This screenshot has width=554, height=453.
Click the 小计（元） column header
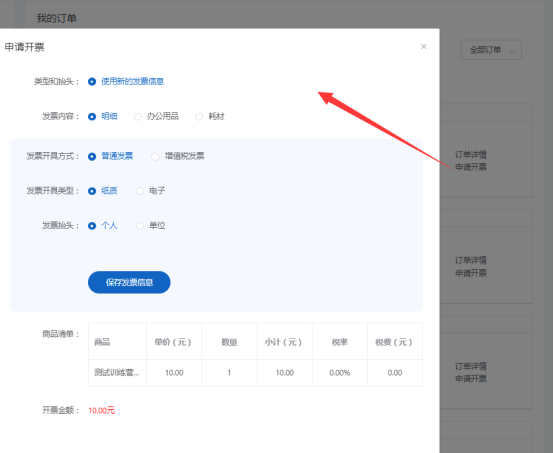click(284, 342)
